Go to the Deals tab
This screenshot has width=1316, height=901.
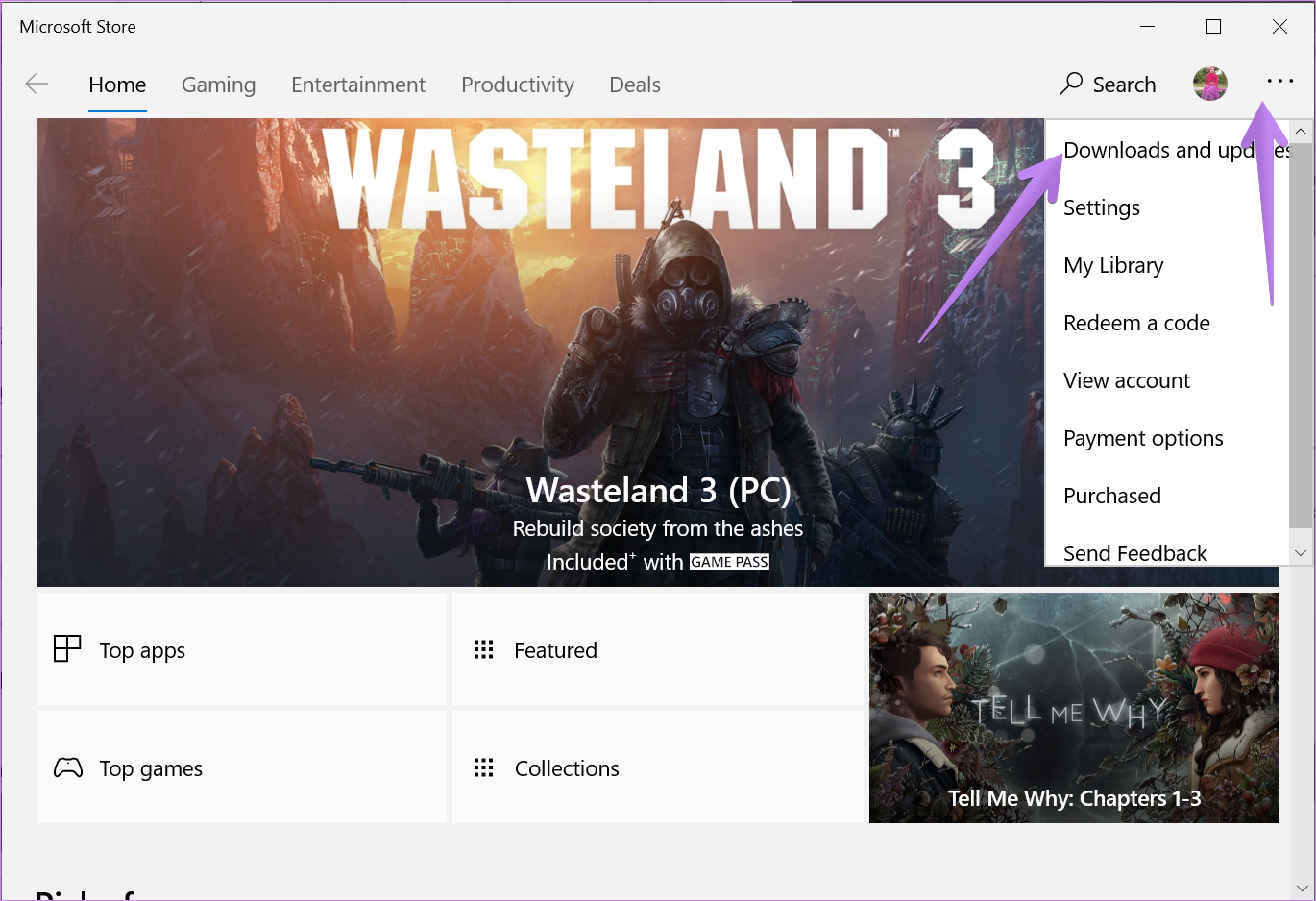pyautogui.click(x=635, y=85)
